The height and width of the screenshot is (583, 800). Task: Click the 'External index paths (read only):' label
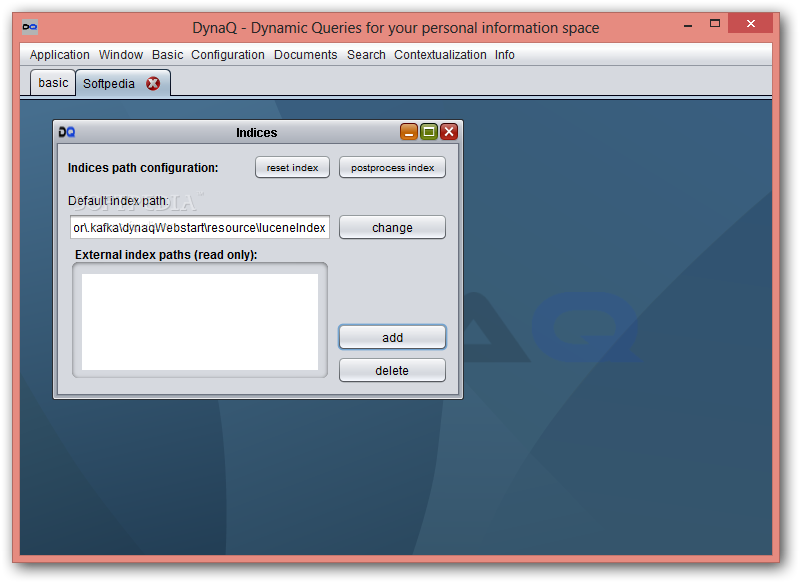[x=166, y=255]
